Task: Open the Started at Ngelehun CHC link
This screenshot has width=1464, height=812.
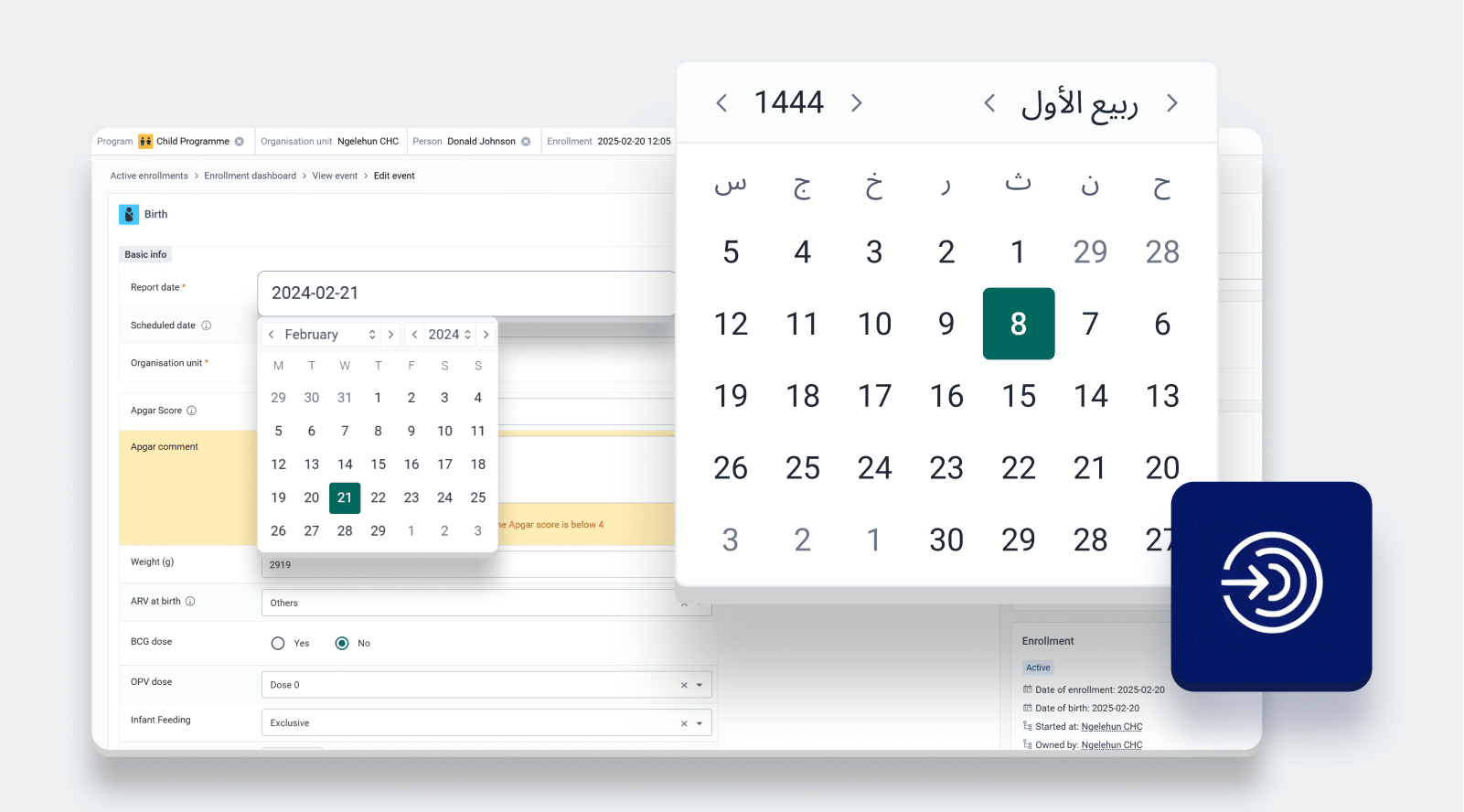Action: 1111,727
